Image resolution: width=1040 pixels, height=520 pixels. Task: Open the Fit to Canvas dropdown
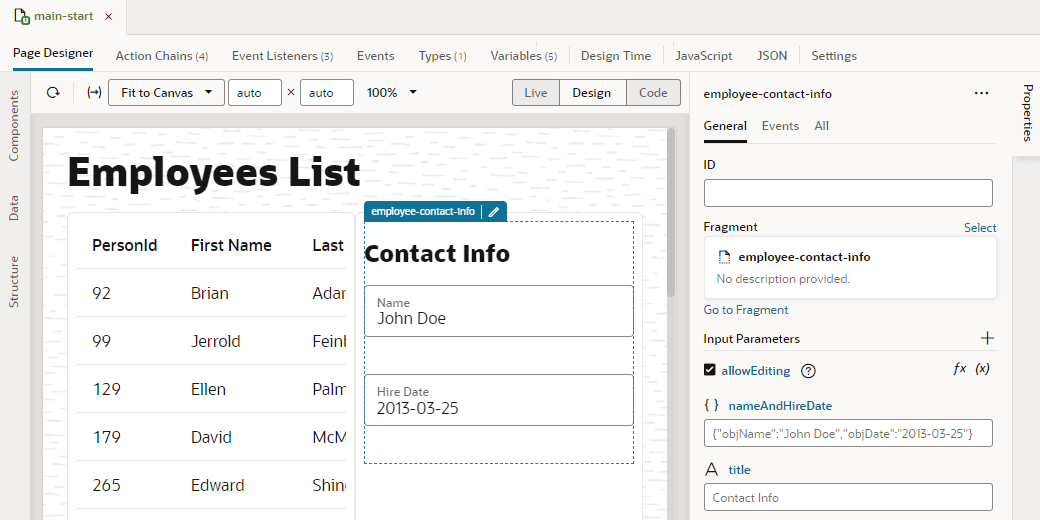165,93
